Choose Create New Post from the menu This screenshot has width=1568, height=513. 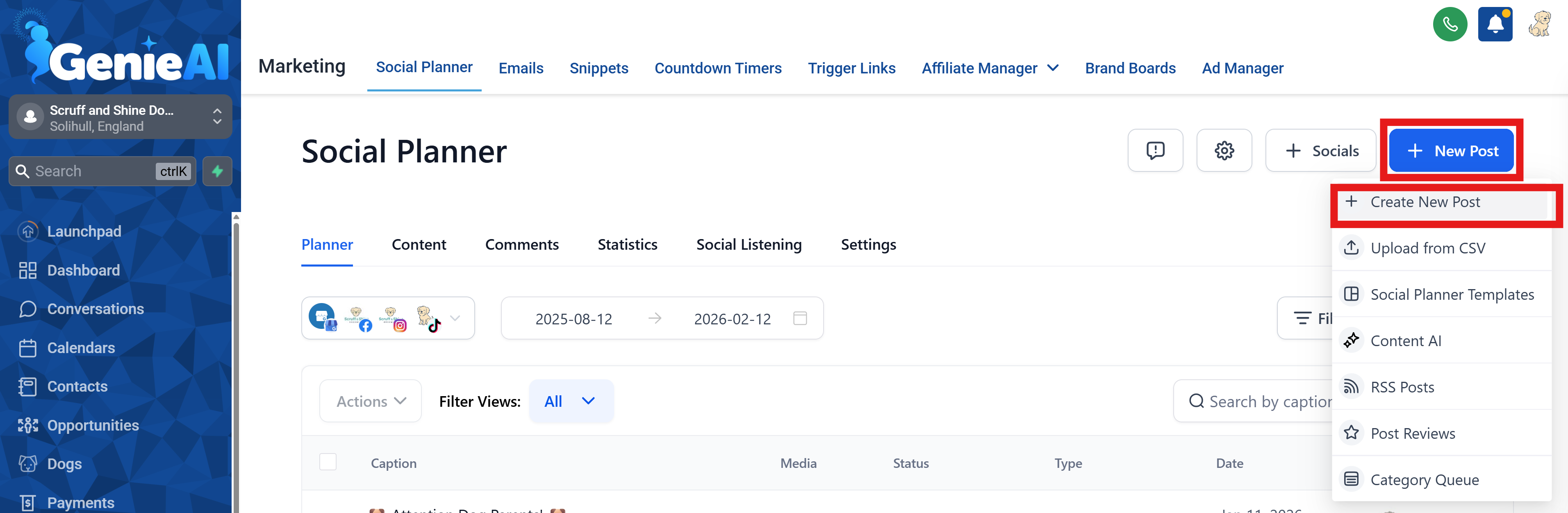[1427, 201]
